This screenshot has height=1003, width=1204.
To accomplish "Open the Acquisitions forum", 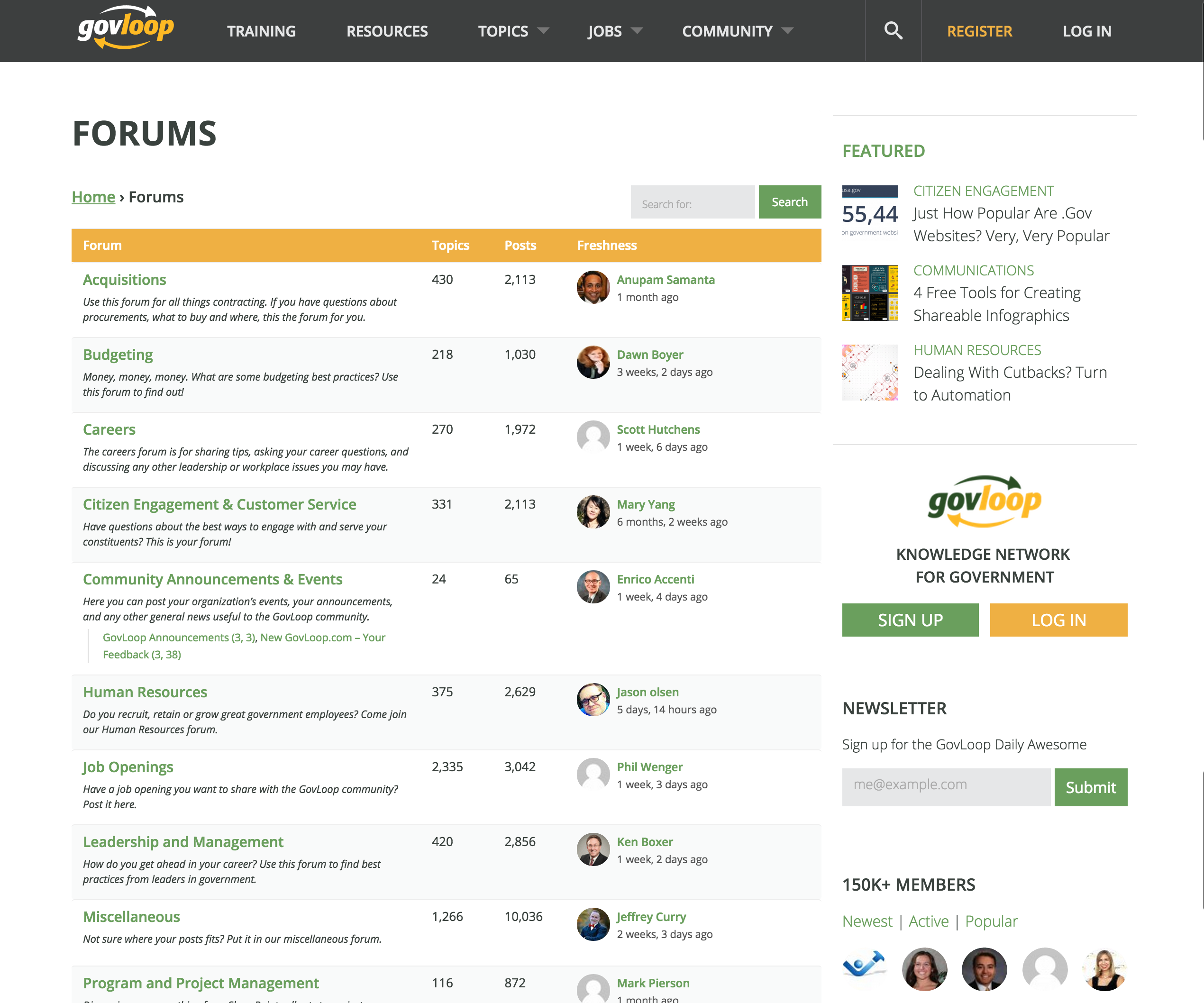I will (x=124, y=280).
